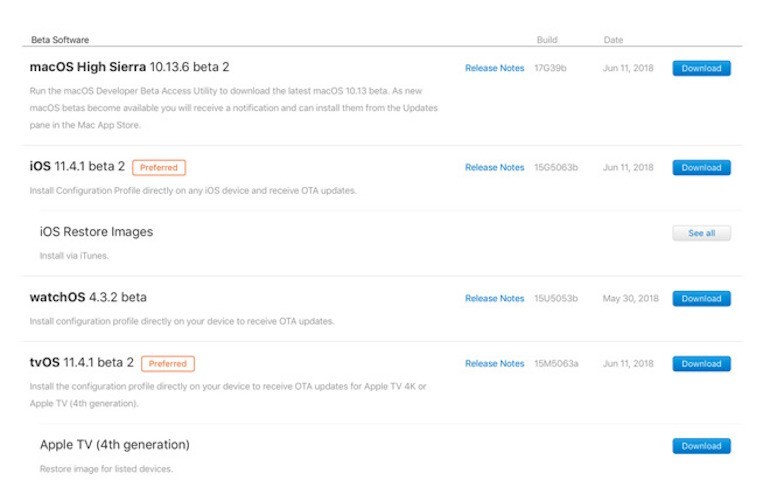Click the Apple TV (4th generation) heading

[x=114, y=444]
